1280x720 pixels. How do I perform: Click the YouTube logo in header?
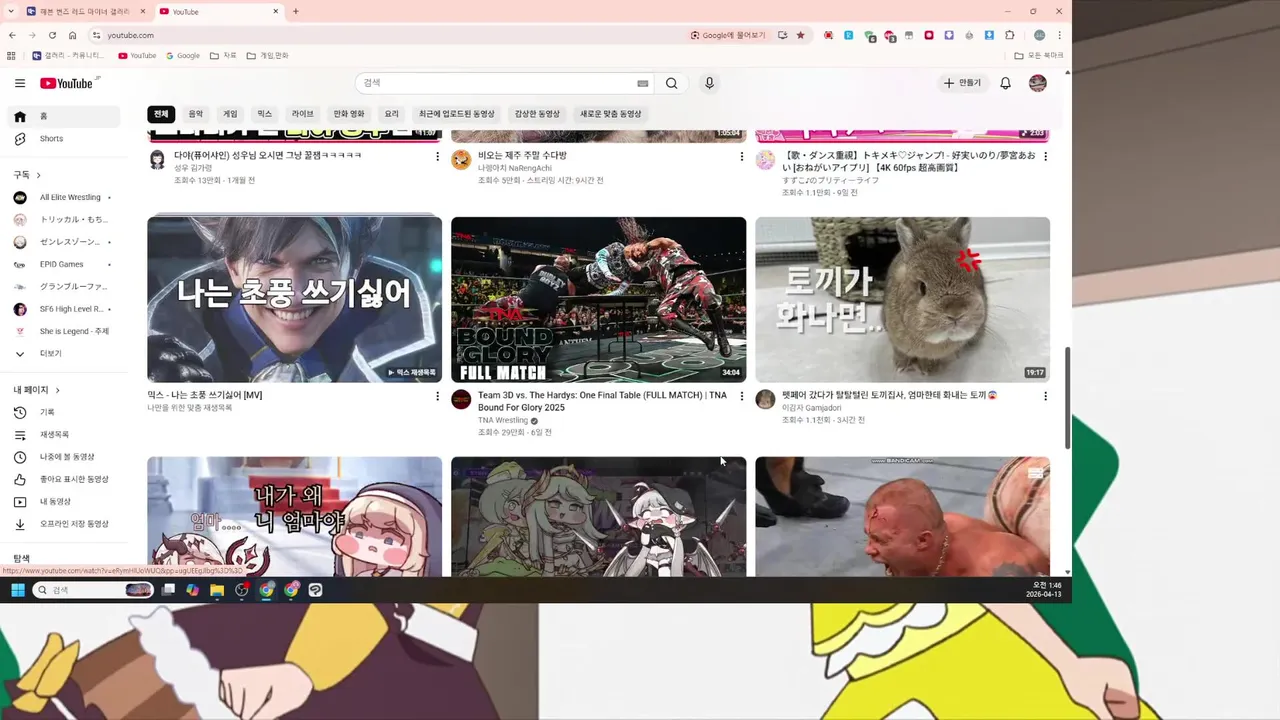tap(69, 83)
